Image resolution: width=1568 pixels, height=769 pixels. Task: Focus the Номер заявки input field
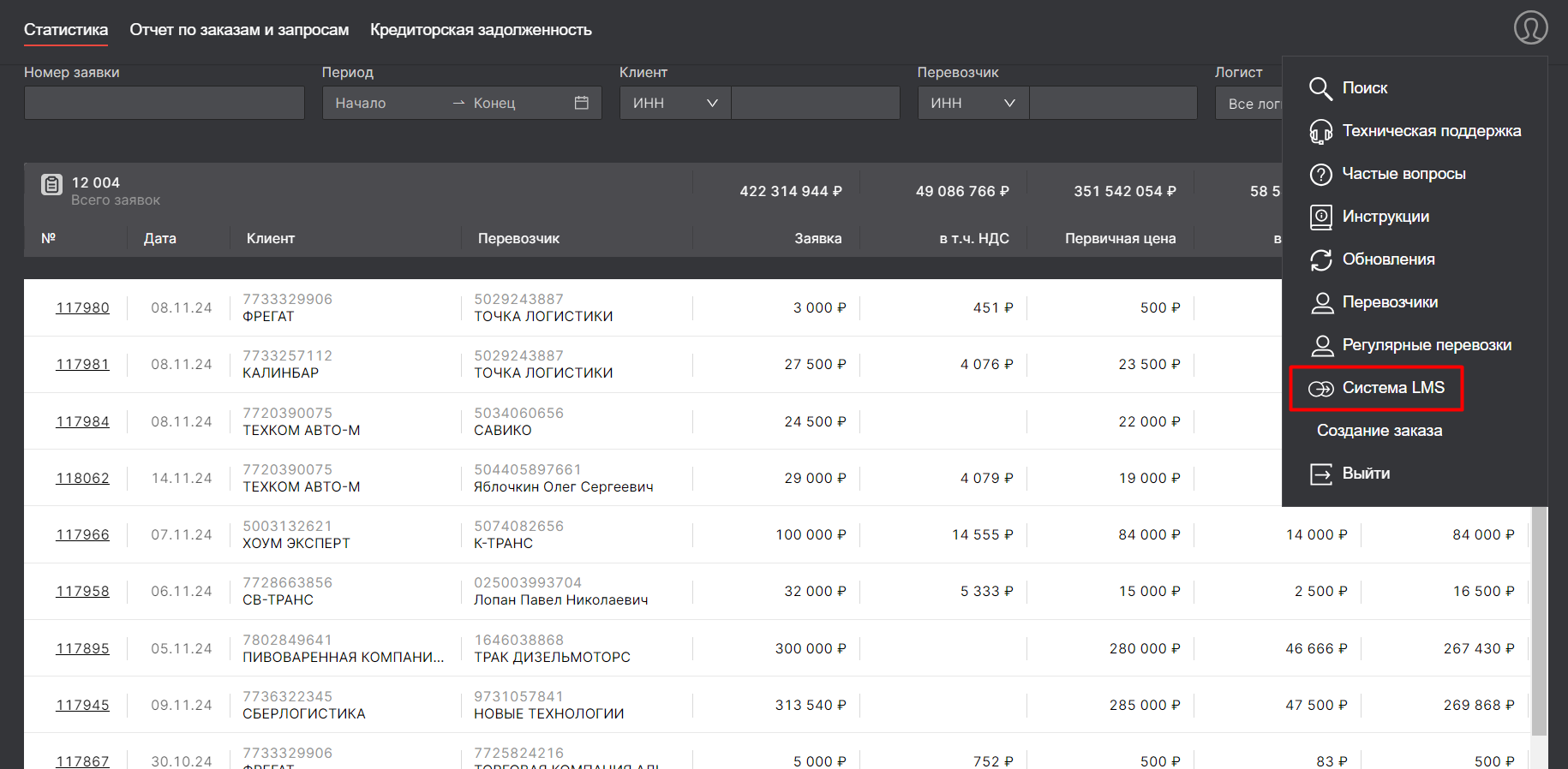pos(165,103)
